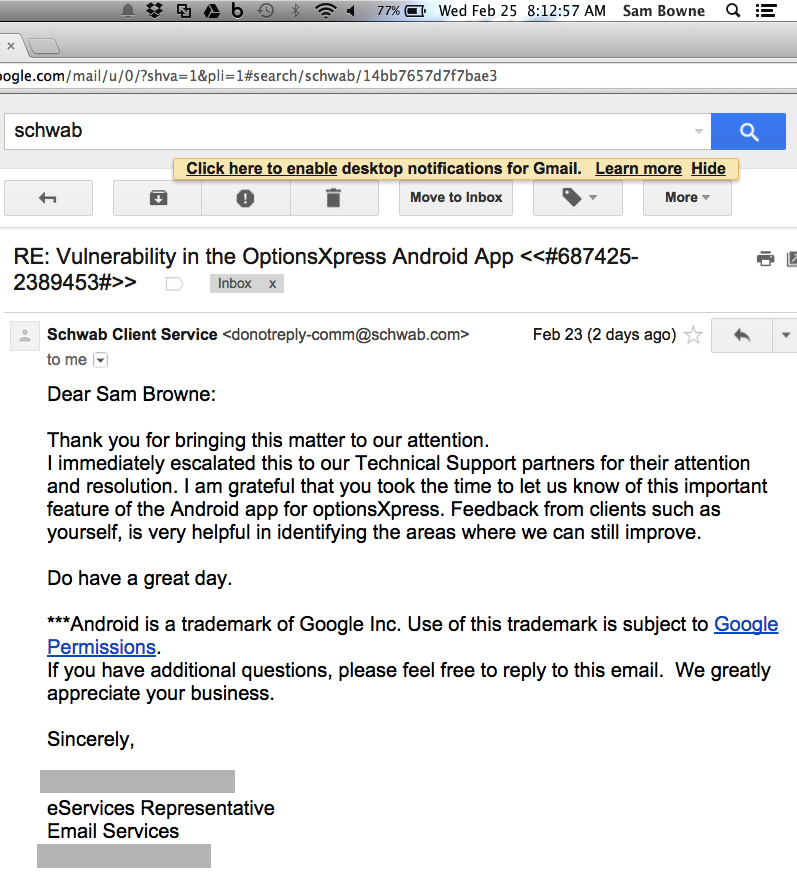Print all using the printer icon
The width and height of the screenshot is (797, 891).
766,258
